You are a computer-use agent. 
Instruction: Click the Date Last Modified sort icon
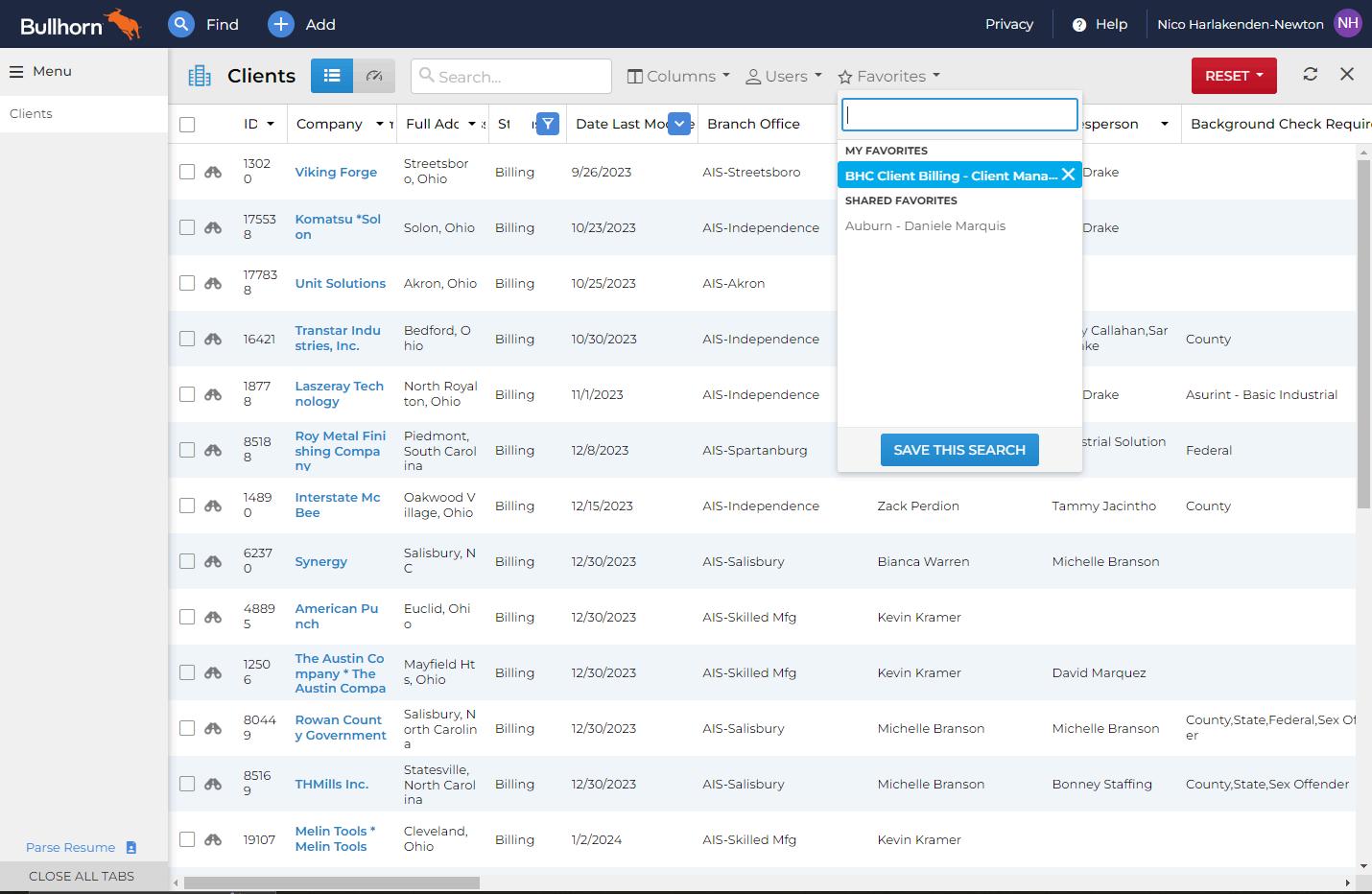pyautogui.click(x=679, y=124)
